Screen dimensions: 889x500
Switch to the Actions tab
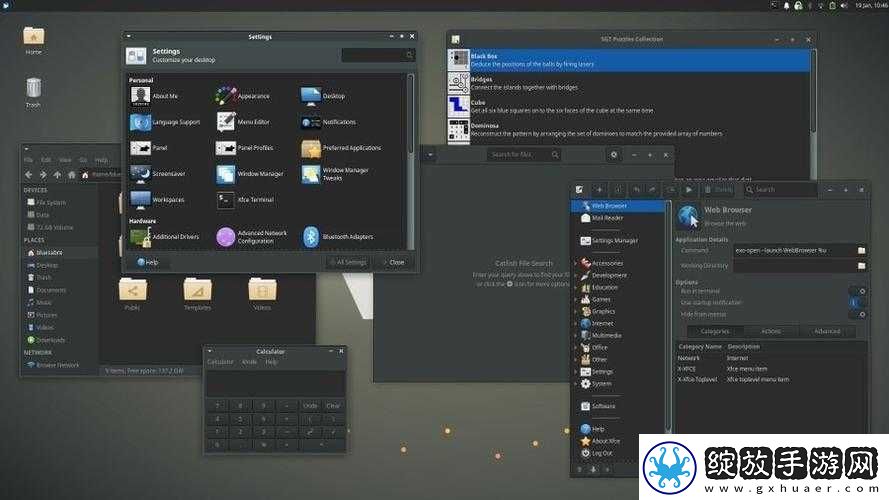click(771, 331)
